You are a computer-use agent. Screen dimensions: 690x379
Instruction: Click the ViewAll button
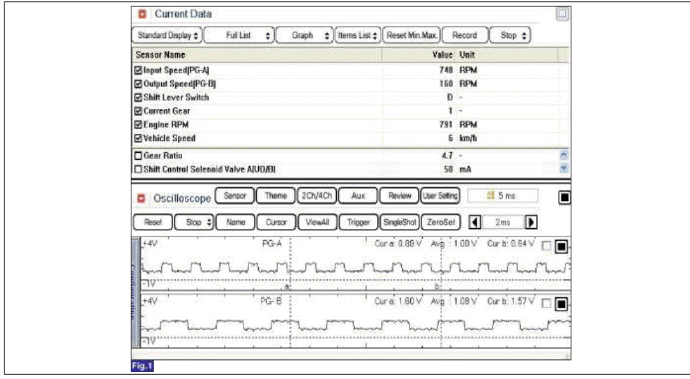click(x=317, y=222)
